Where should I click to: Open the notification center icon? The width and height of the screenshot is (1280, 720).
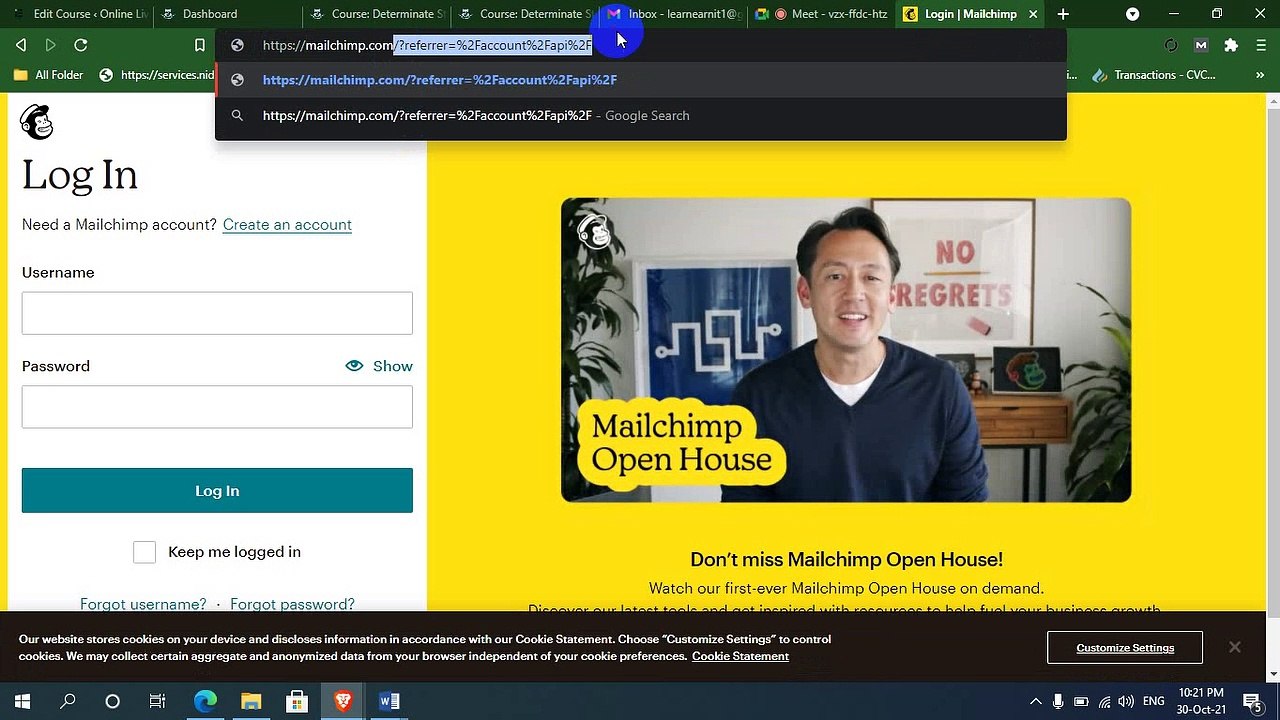point(1252,701)
